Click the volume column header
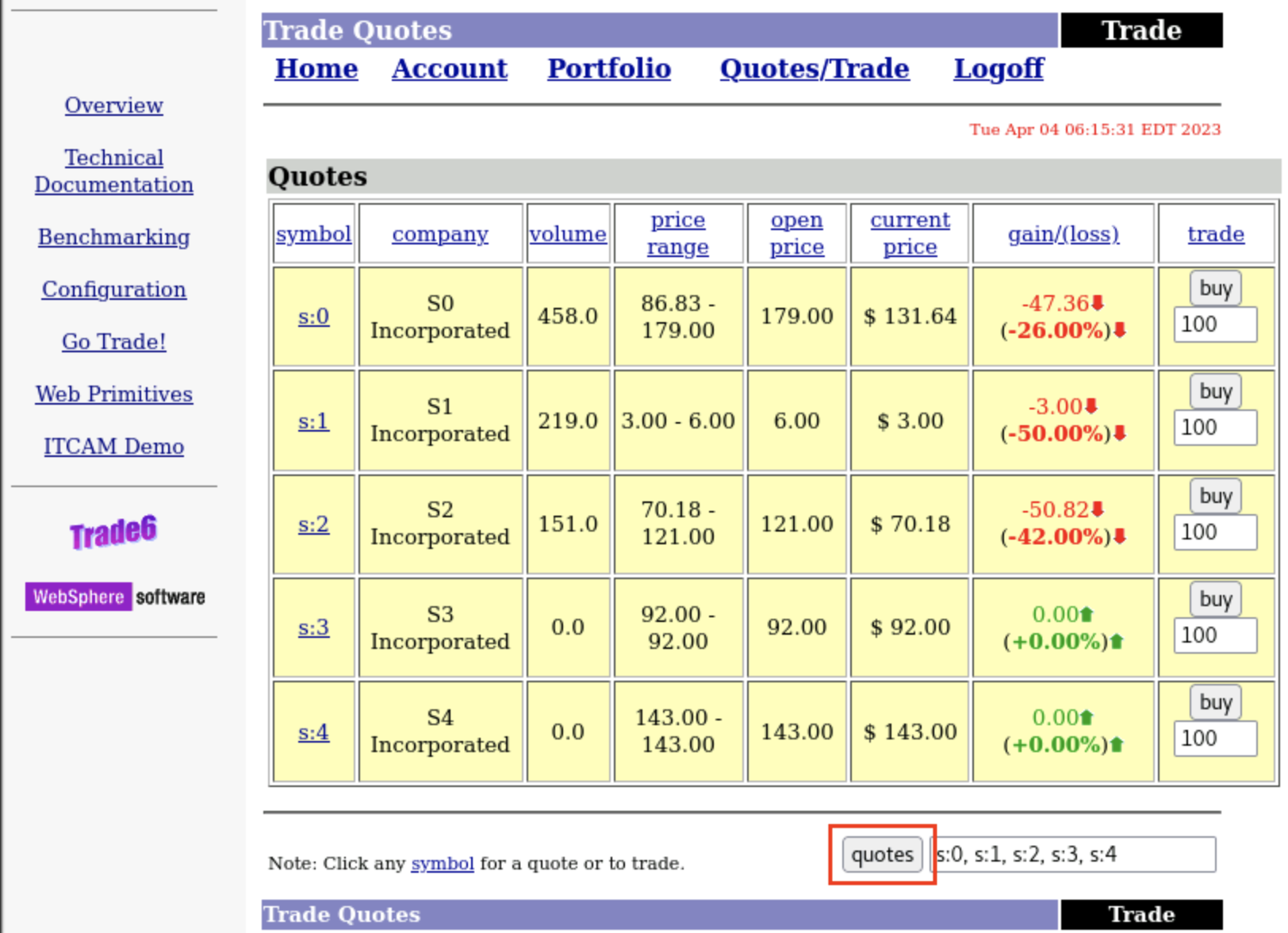 click(568, 234)
